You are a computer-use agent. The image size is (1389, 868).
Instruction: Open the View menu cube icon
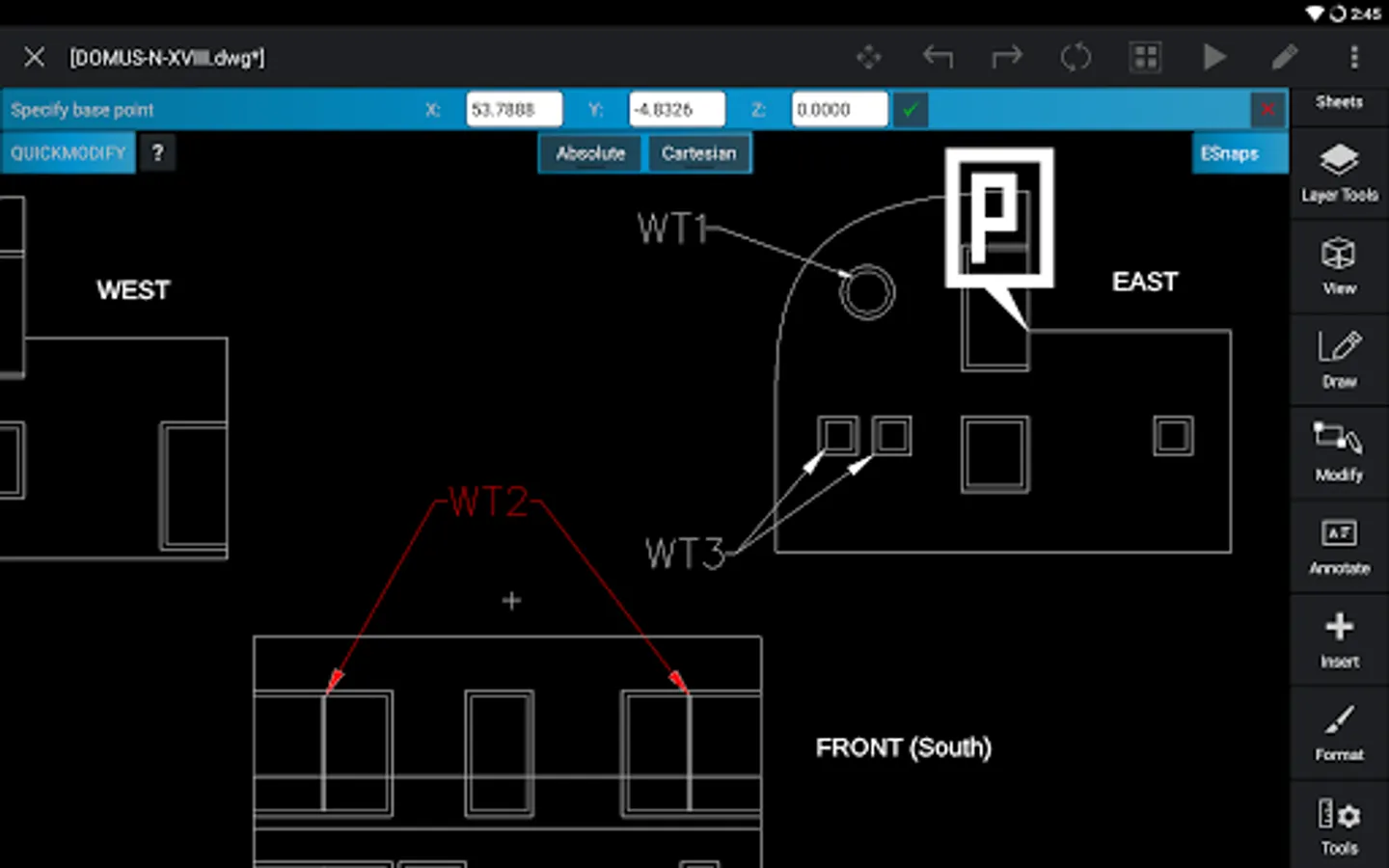pos(1339,266)
